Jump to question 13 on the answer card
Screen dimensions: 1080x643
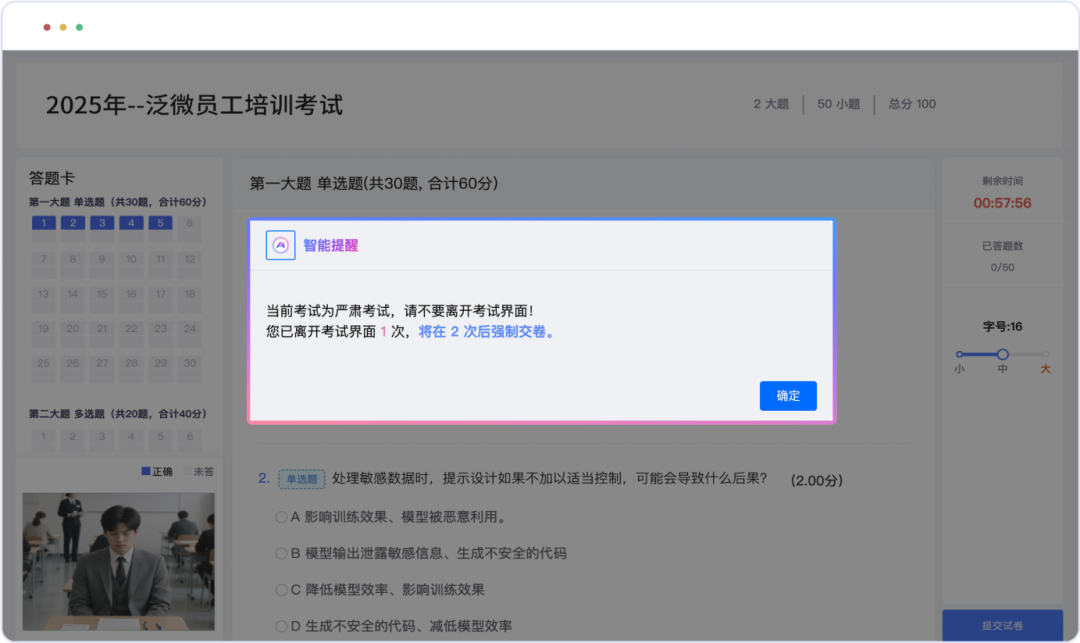[42, 295]
